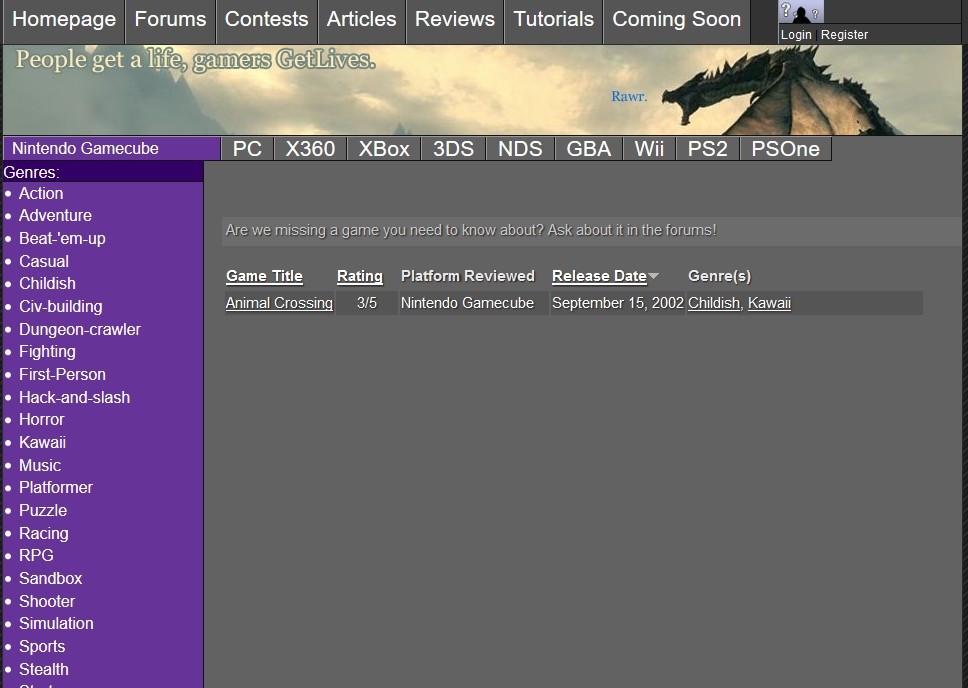968x688 pixels.
Task: Sort games by Release Date header
Action: (x=599, y=276)
